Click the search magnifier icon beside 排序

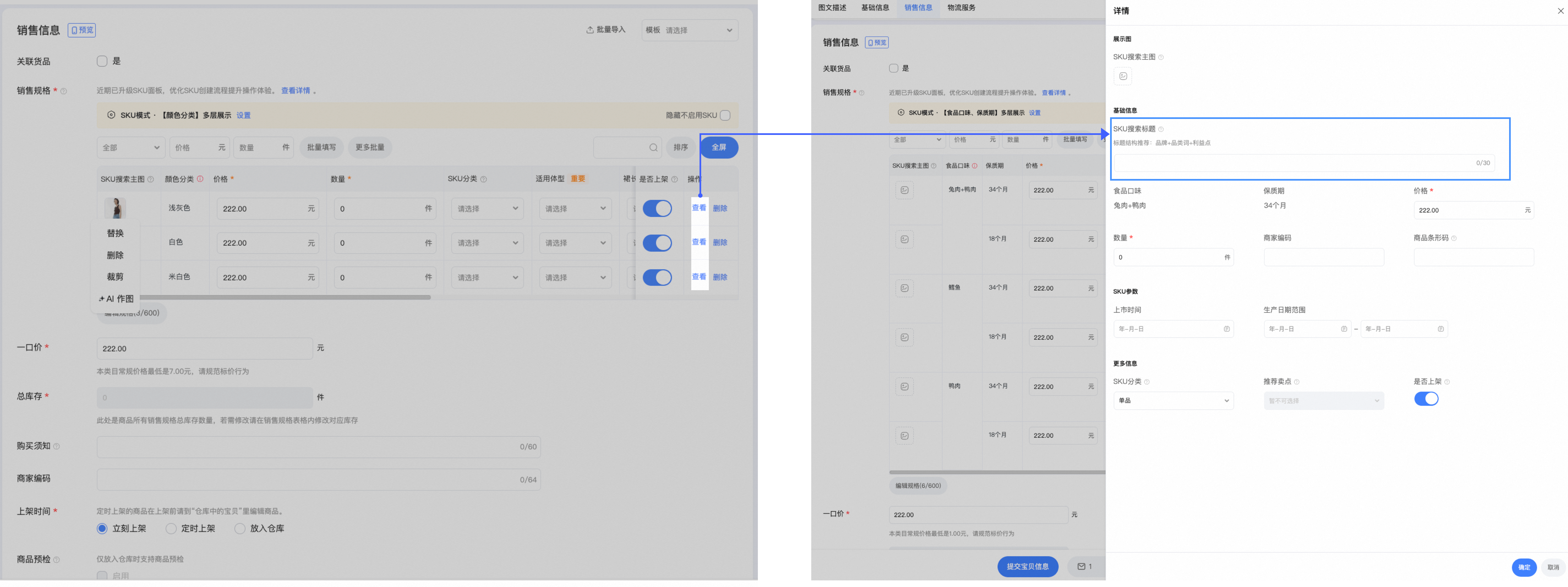653,147
